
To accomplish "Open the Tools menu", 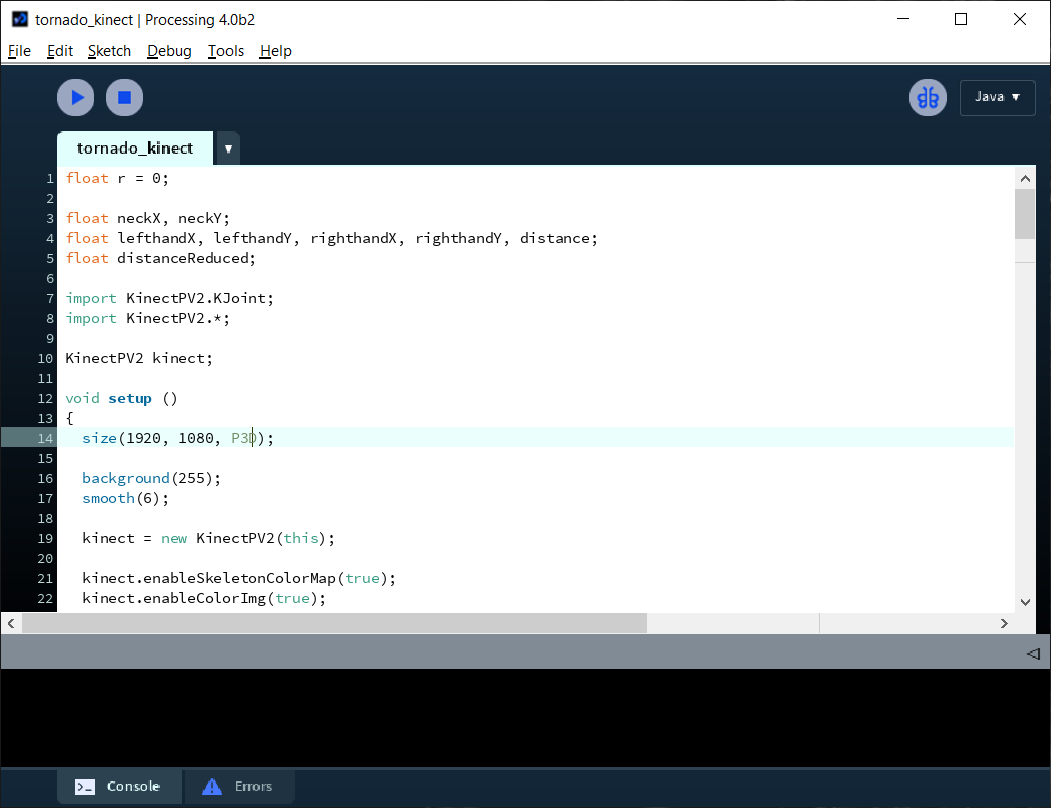I will pyautogui.click(x=225, y=50).
